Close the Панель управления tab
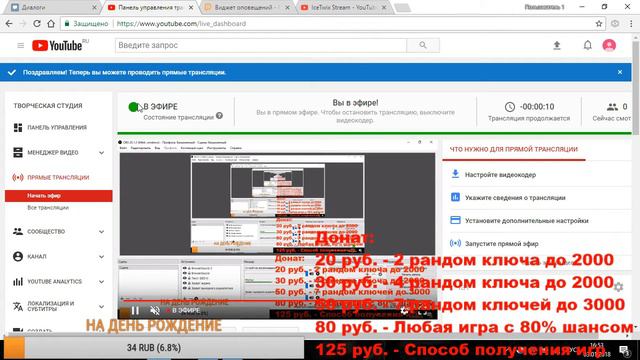 pyautogui.click(x=191, y=7)
